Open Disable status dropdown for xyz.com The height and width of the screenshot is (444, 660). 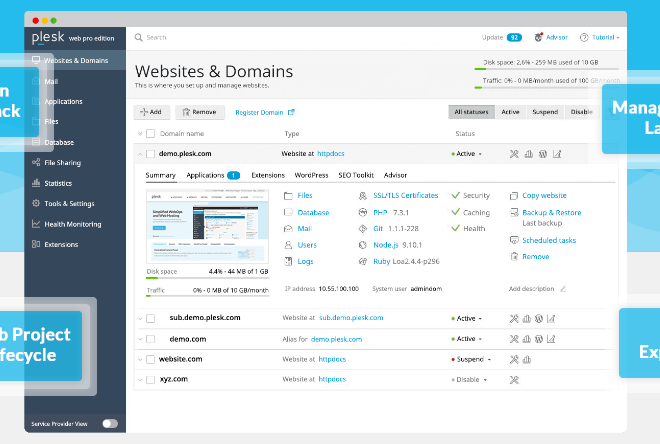click(x=469, y=380)
